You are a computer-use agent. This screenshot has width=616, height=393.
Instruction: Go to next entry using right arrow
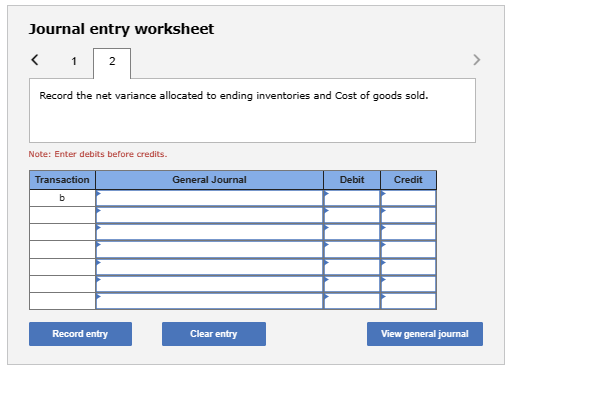(x=477, y=60)
